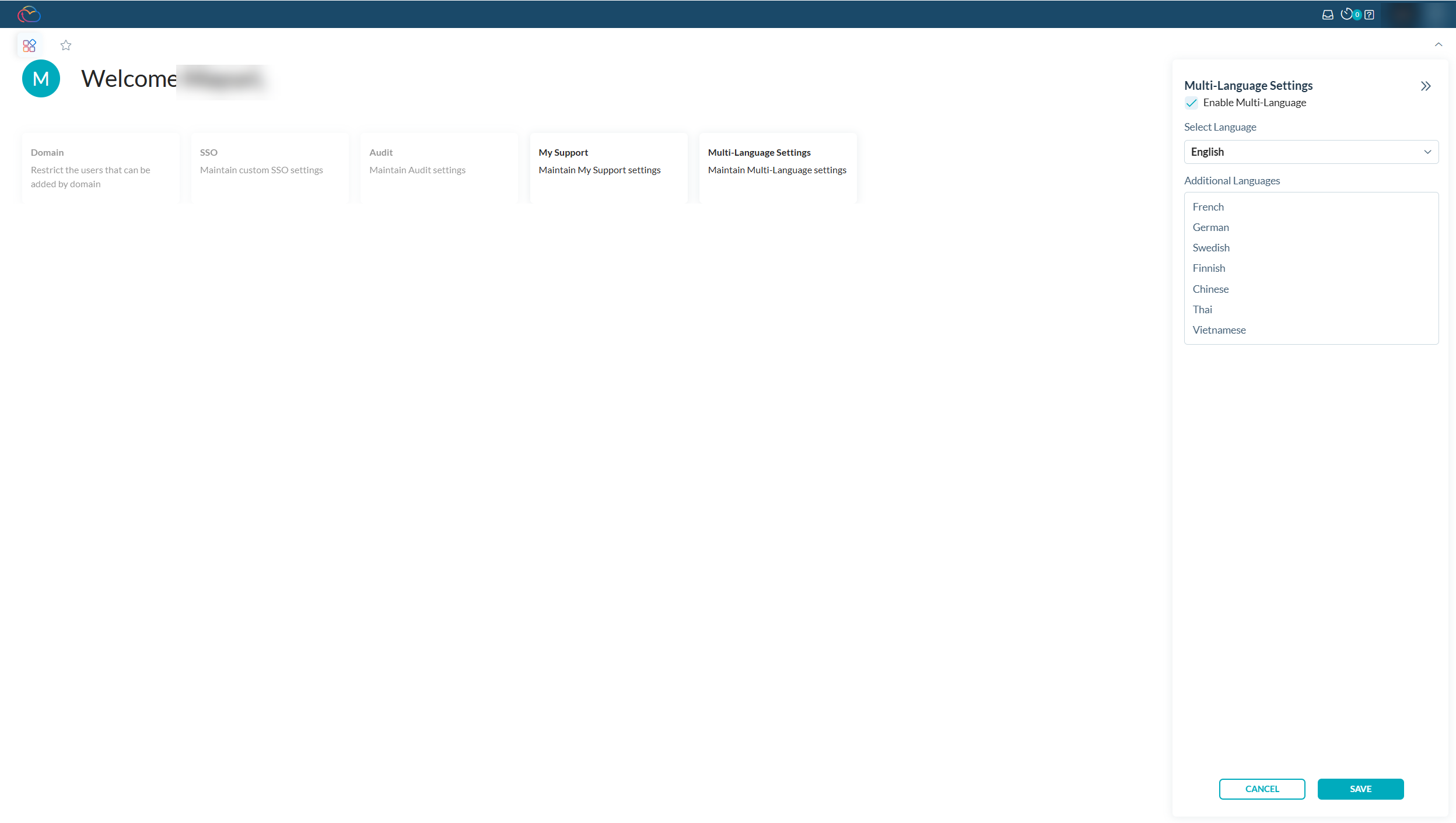The image size is (1456, 823).
Task: Open the apps grid icon
Action: (29, 45)
